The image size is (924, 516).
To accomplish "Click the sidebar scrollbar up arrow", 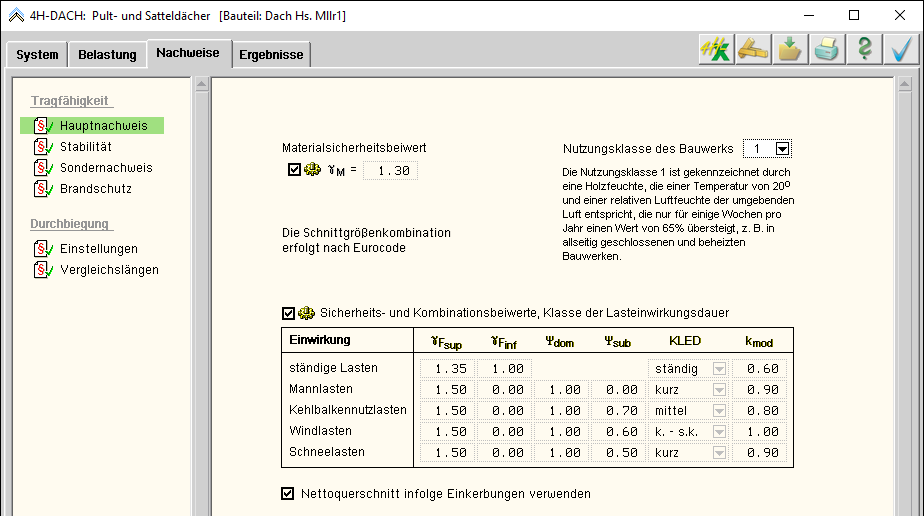I will tap(201, 84).
